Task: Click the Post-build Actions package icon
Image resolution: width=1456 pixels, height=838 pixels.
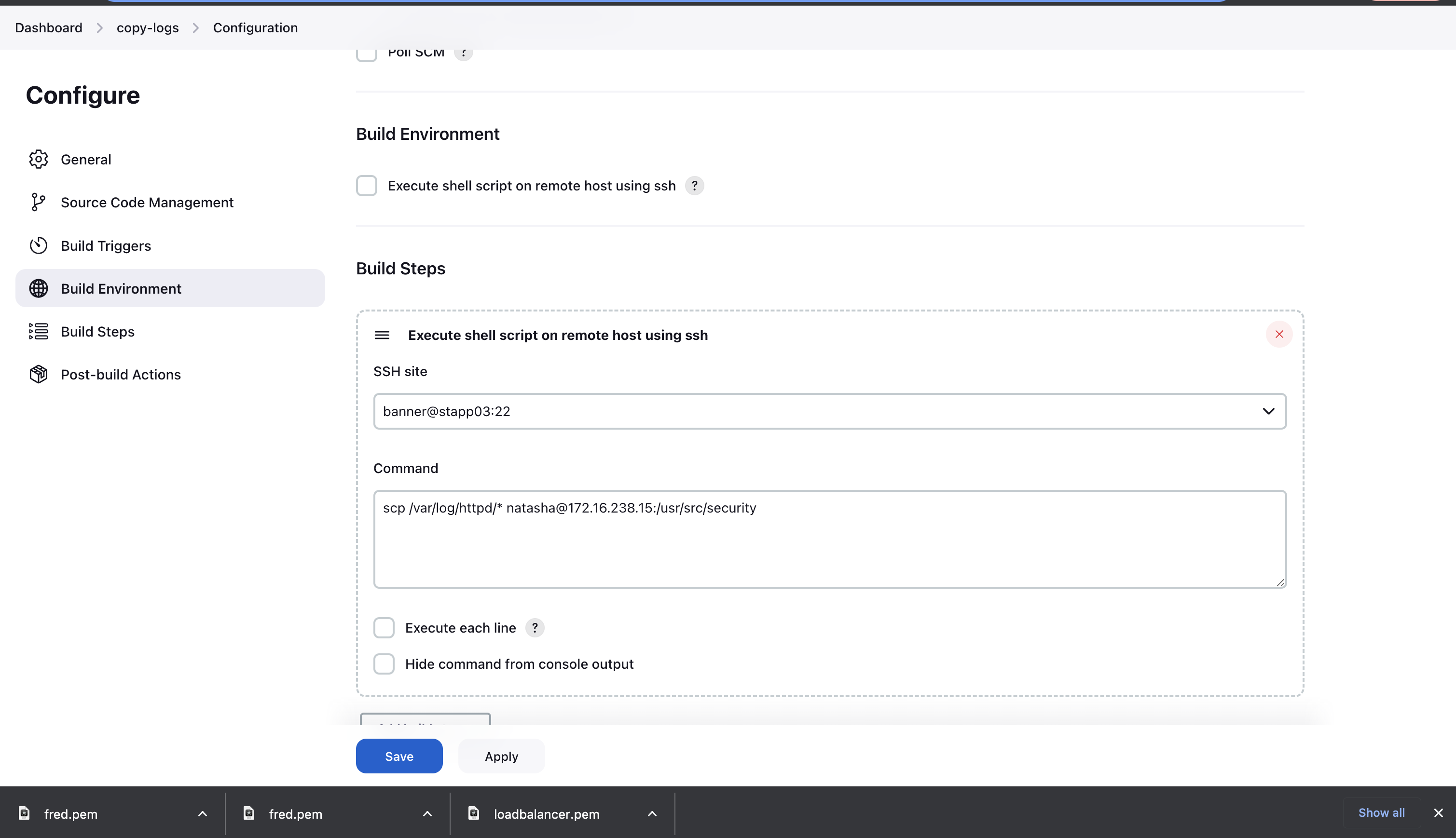Action: click(x=38, y=374)
